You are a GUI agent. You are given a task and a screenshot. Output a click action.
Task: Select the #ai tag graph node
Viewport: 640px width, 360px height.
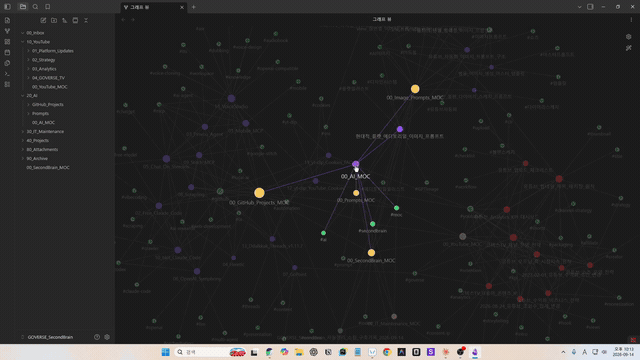click(x=323, y=233)
